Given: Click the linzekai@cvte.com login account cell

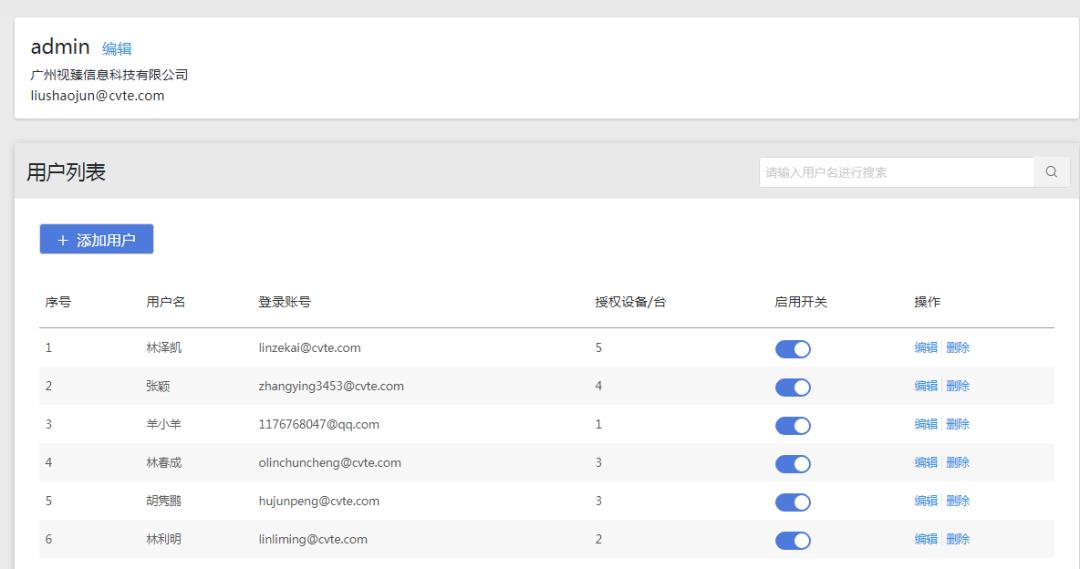Looking at the screenshot, I should [x=309, y=348].
